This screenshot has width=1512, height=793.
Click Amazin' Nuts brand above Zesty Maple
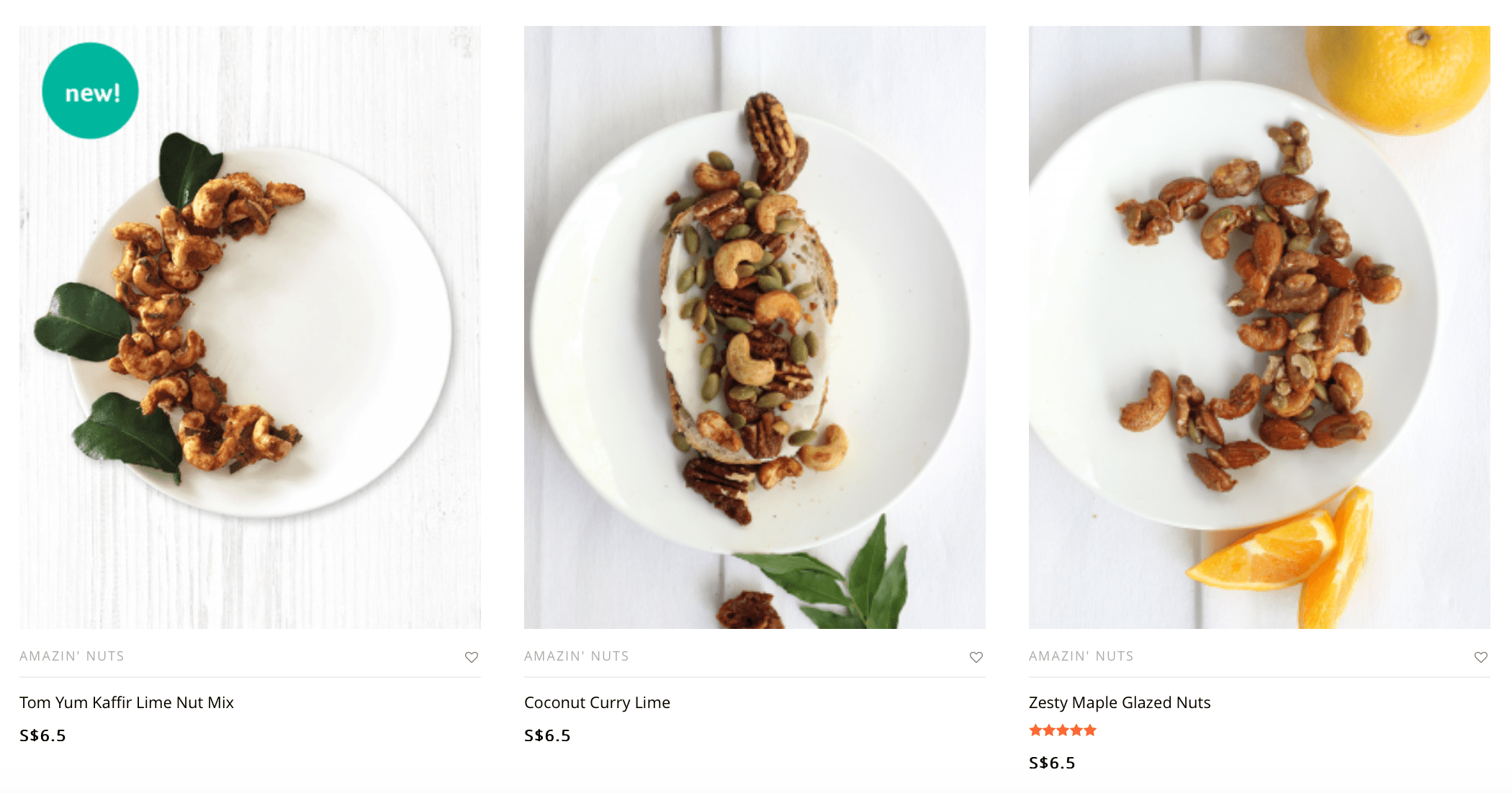pyautogui.click(x=1081, y=656)
